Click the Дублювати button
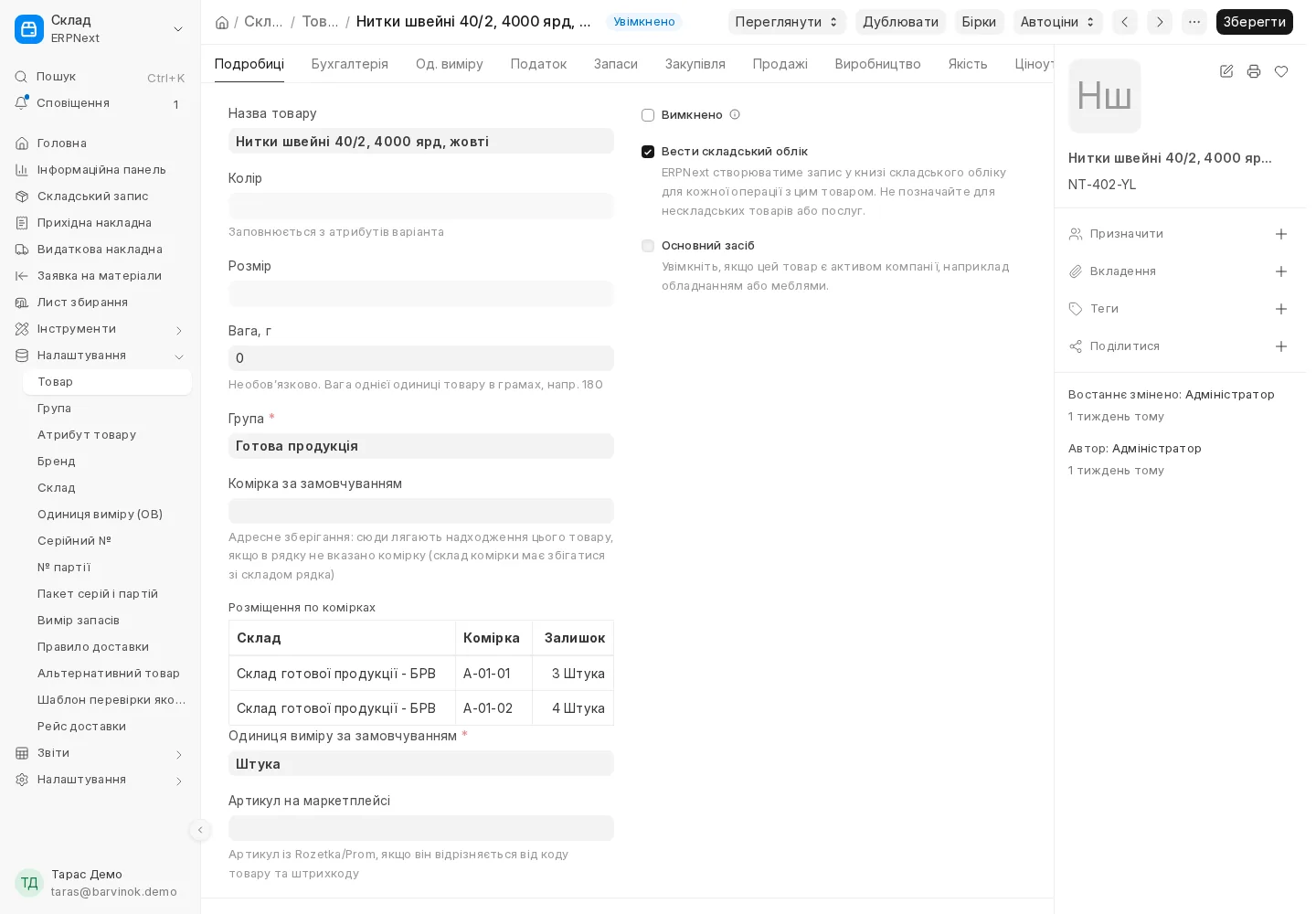 click(x=900, y=22)
